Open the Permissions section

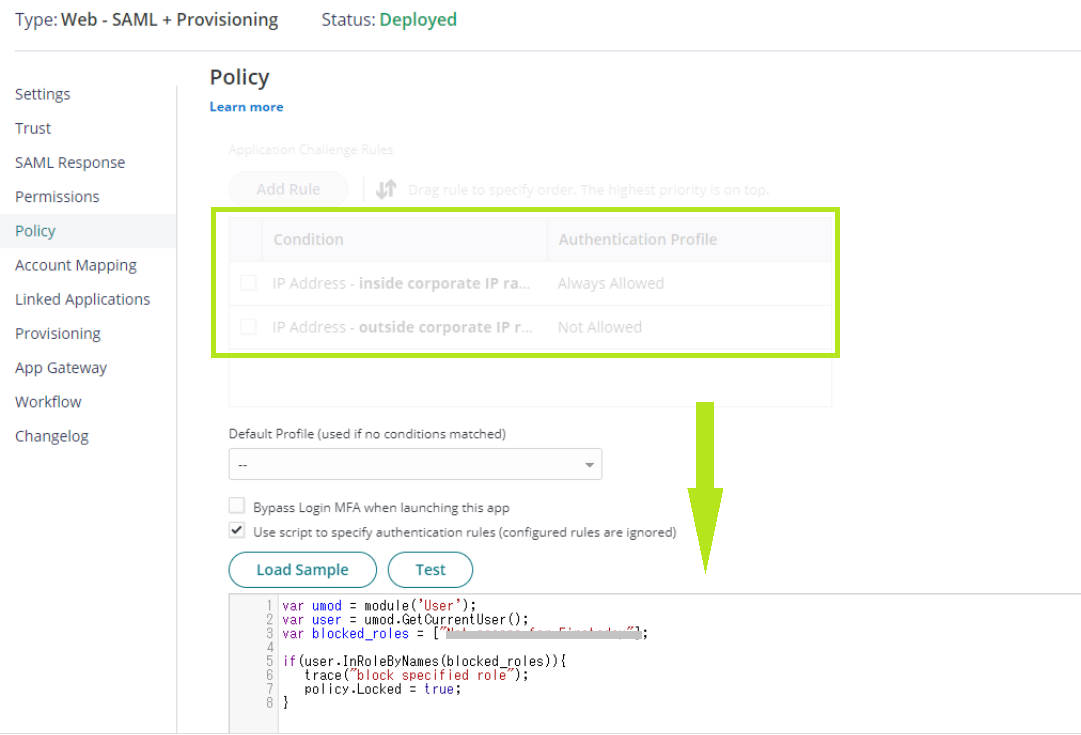coord(57,197)
